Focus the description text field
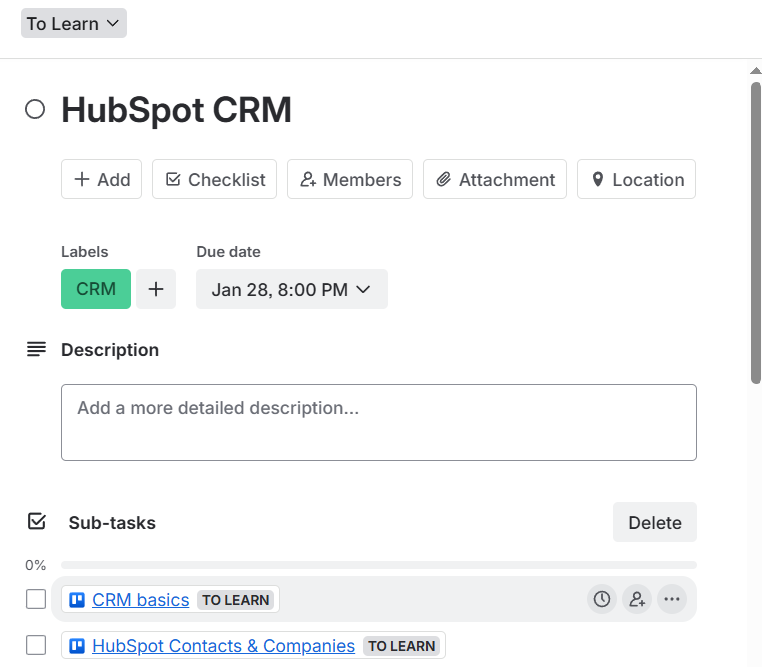This screenshot has height=667, width=762. coord(379,423)
